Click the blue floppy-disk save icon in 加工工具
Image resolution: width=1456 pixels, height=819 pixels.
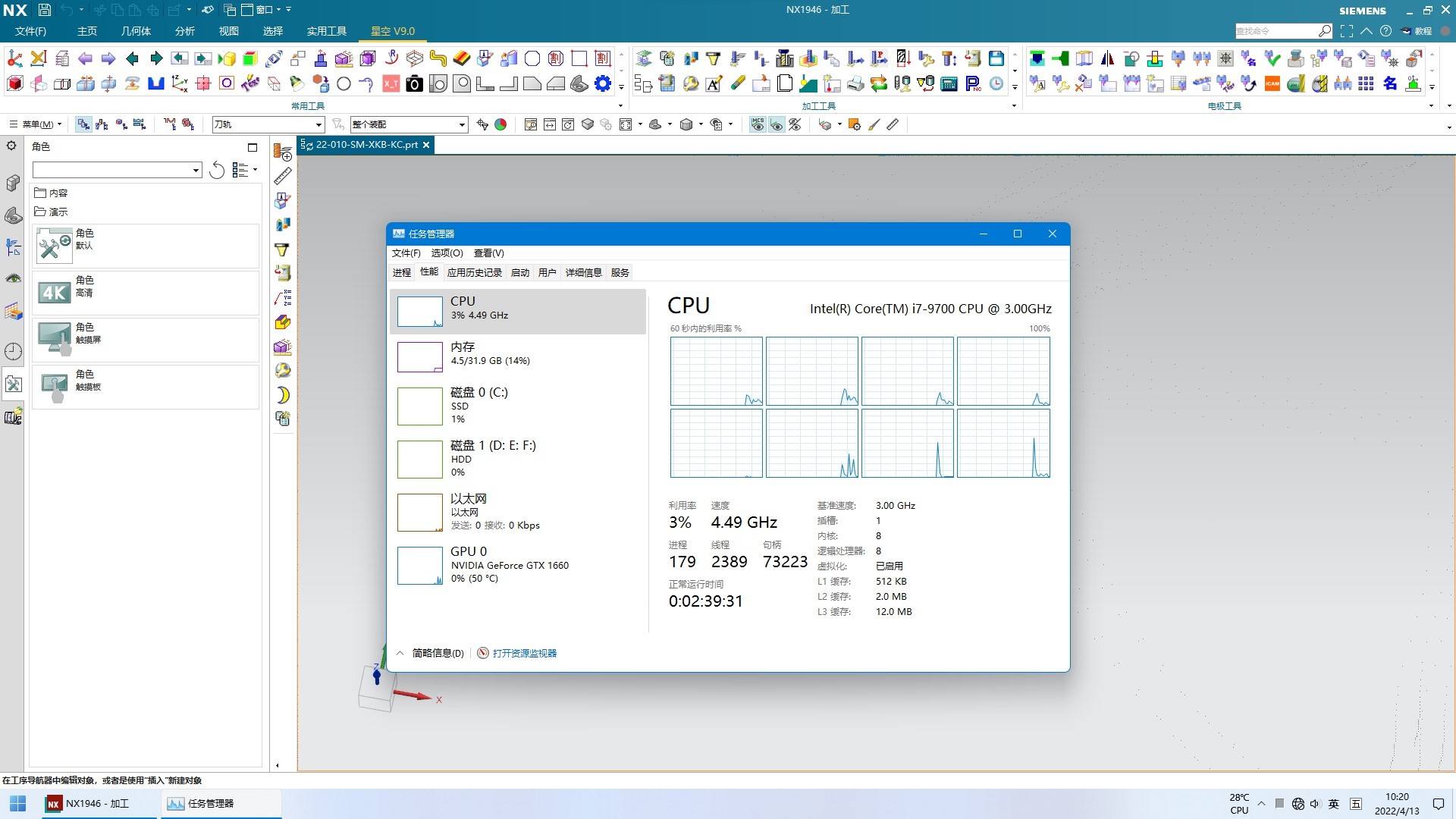(x=996, y=58)
